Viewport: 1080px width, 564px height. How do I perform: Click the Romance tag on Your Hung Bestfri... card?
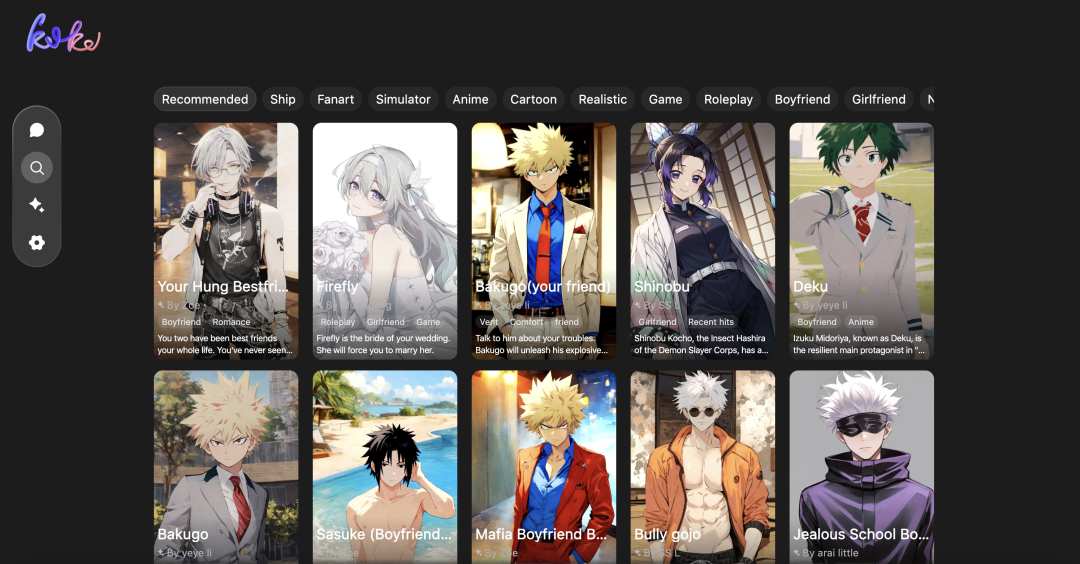click(x=231, y=322)
